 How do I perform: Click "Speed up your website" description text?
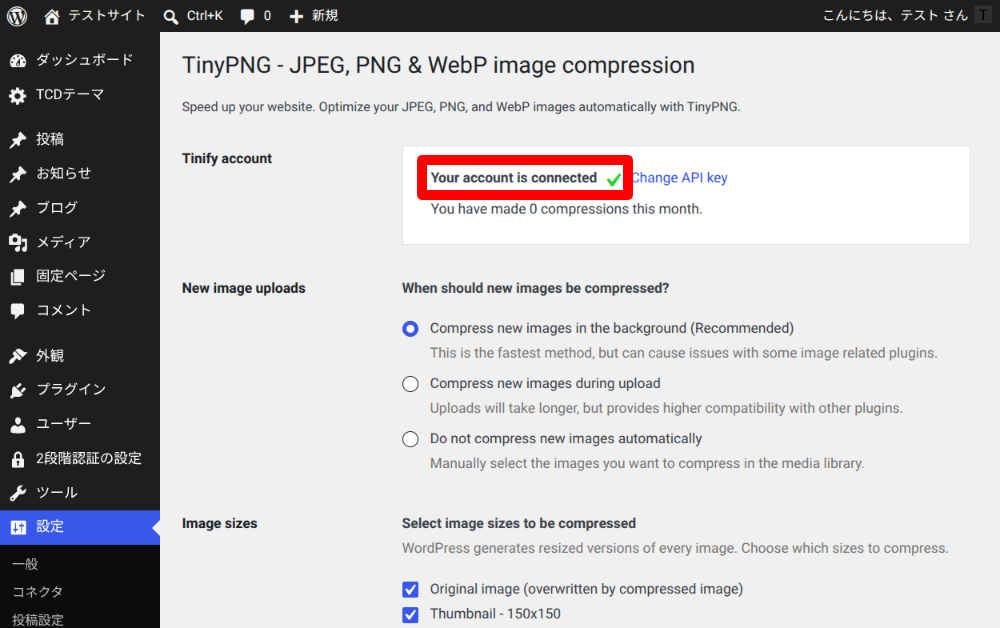click(x=461, y=107)
